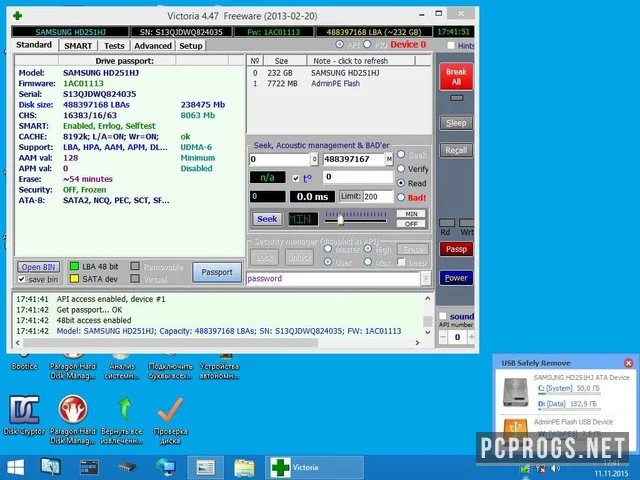
Task: Open the file explorer taskbar icon
Action: pyautogui.click(x=244, y=468)
